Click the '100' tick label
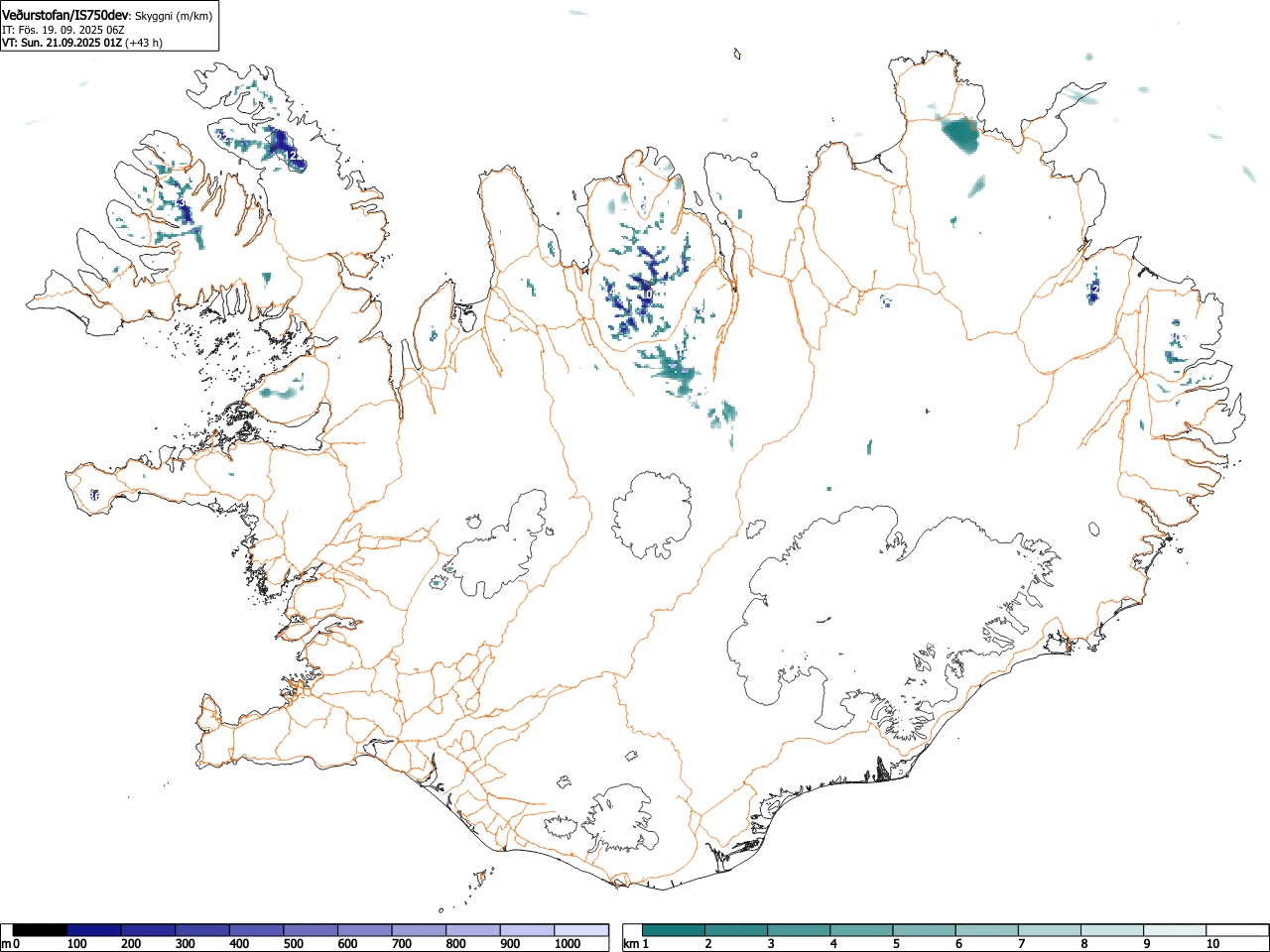The image size is (1270, 952). click(x=77, y=944)
